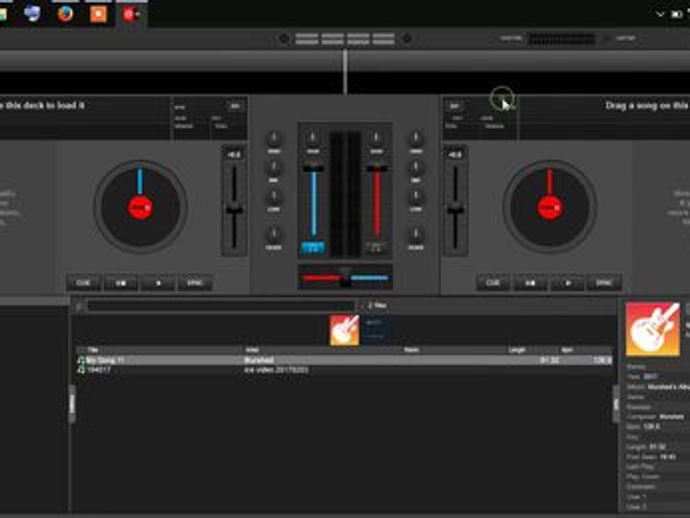690x518 pixels.
Task: Click the round button left of layout bars
Action: [x=284, y=39]
